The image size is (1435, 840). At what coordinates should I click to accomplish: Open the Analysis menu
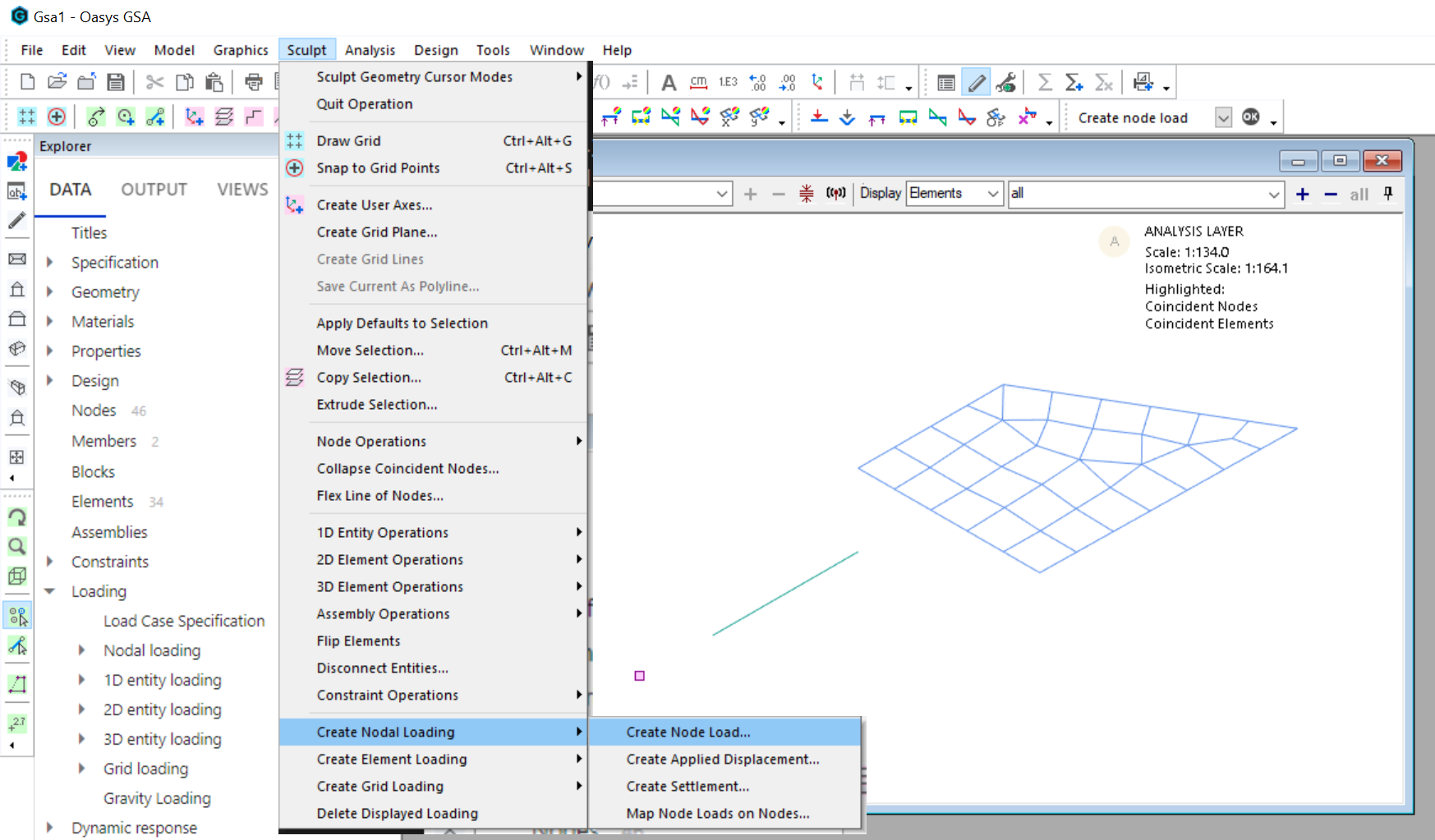pyautogui.click(x=370, y=50)
